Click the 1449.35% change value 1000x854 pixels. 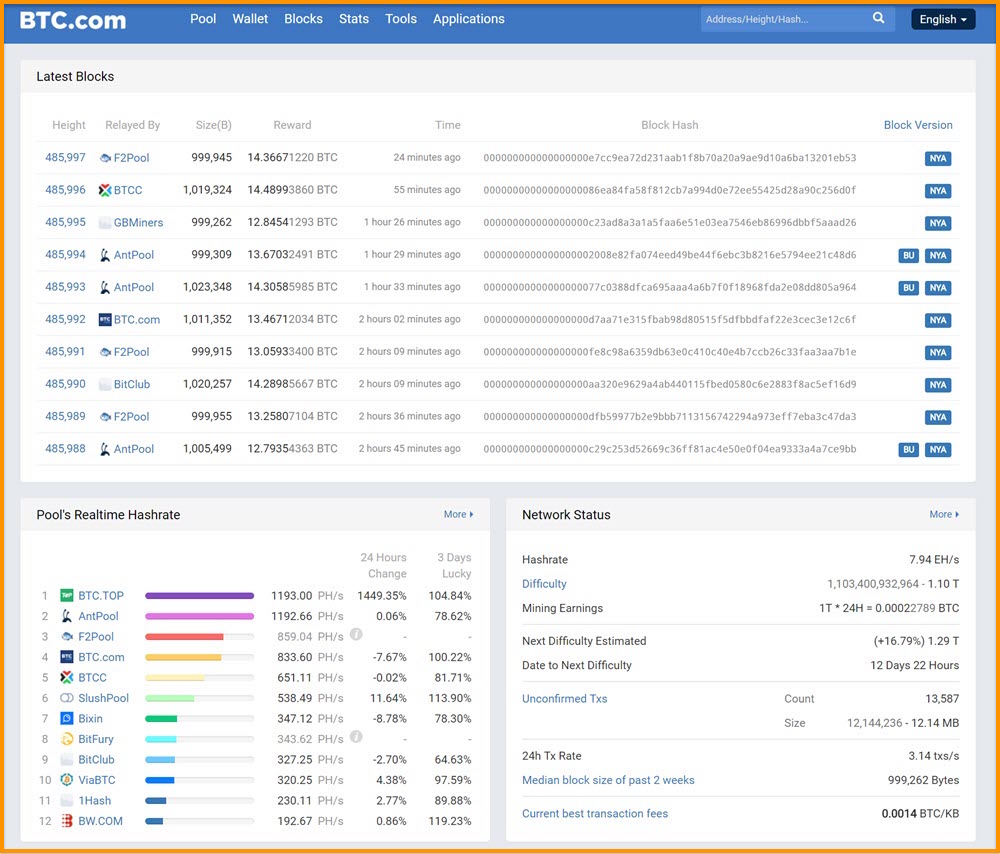pyautogui.click(x=382, y=596)
